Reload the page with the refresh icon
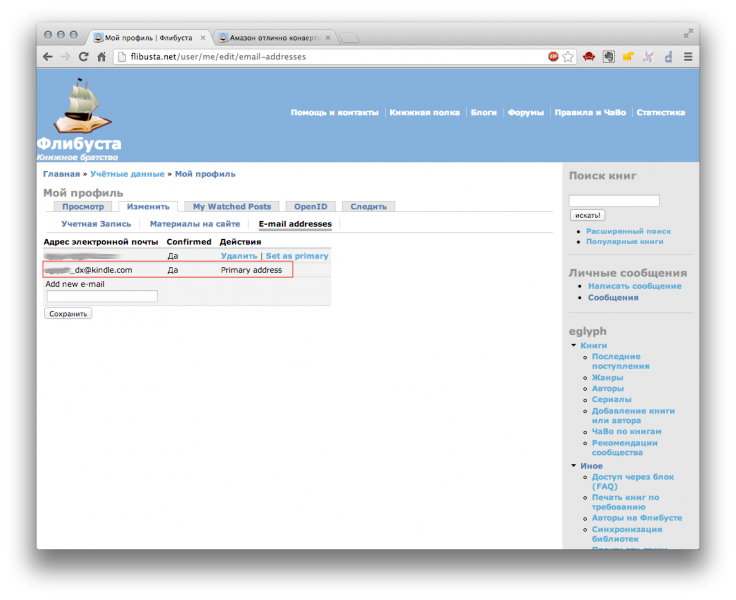Image resolution: width=736 pixels, height=600 pixels. tap(83, 57)
